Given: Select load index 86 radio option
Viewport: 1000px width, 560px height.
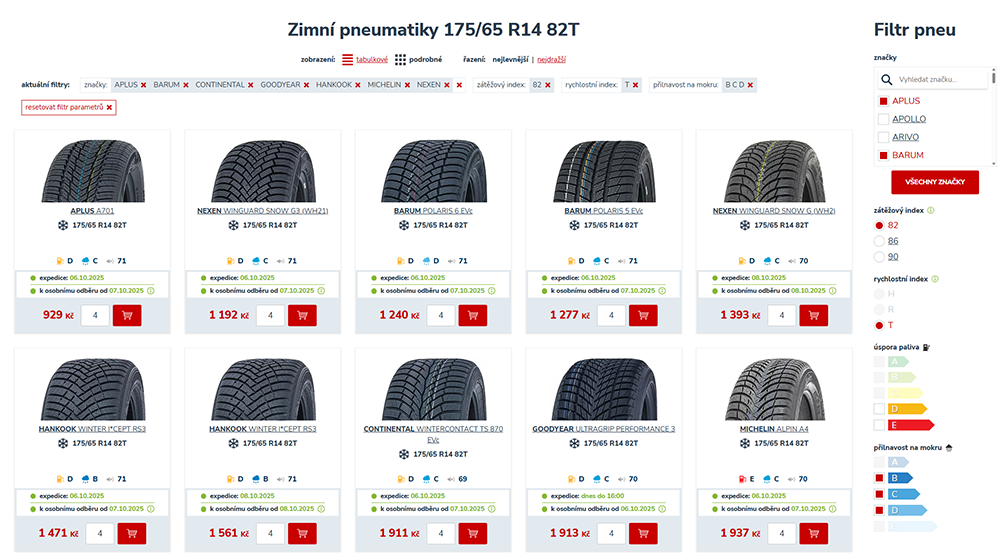Looking at the screenshot, I should [x=880, y=241].
